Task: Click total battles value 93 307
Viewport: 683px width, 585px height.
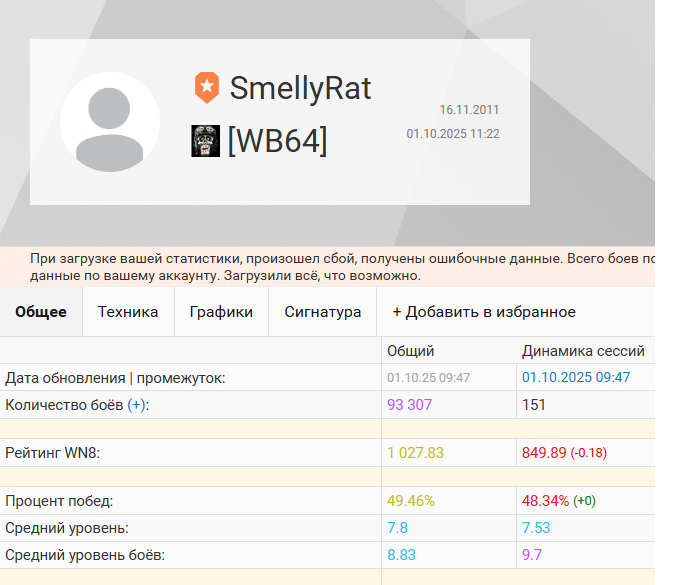Action: pos(409,405)
